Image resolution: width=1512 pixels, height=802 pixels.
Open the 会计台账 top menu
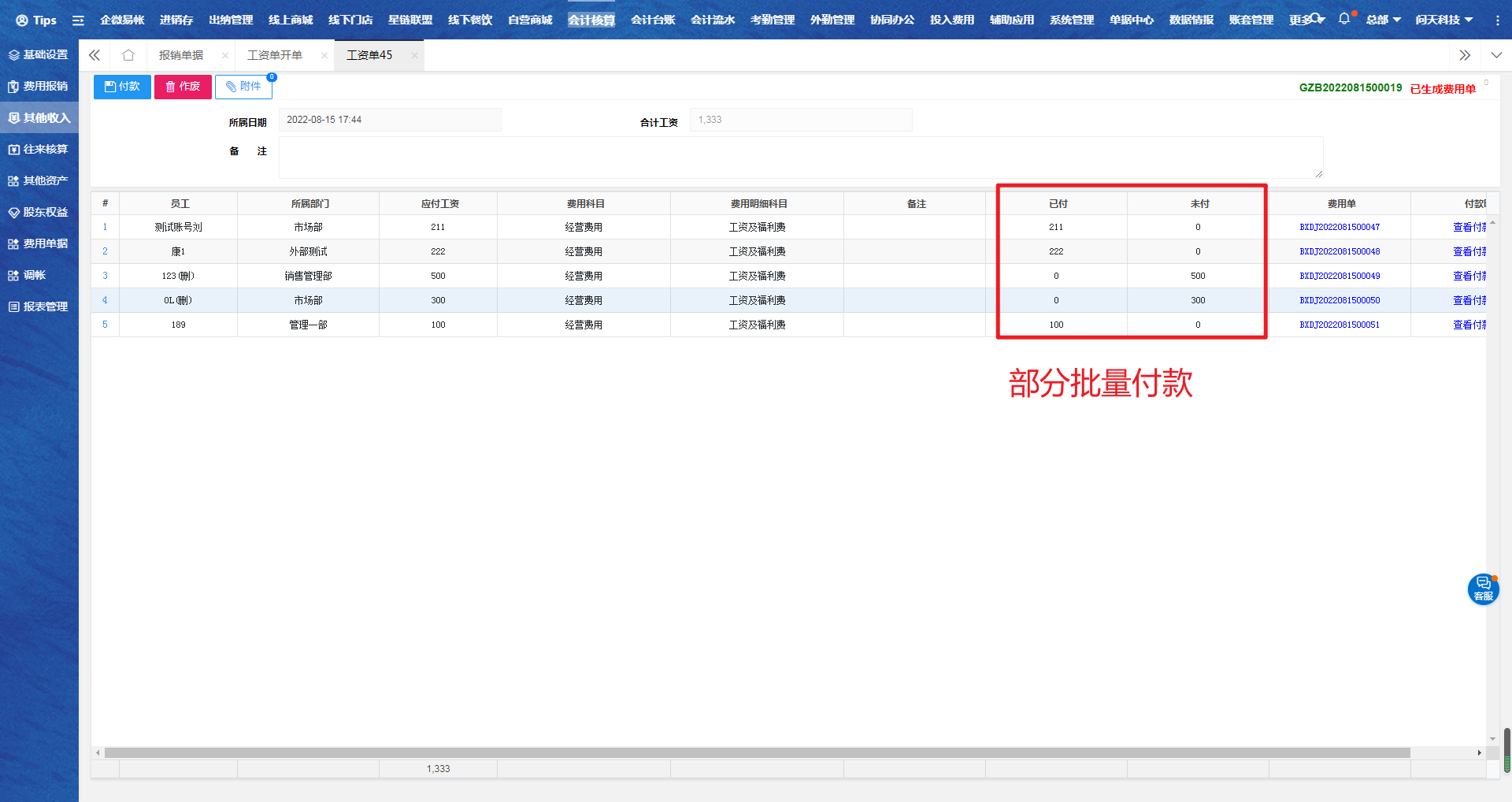653,20
